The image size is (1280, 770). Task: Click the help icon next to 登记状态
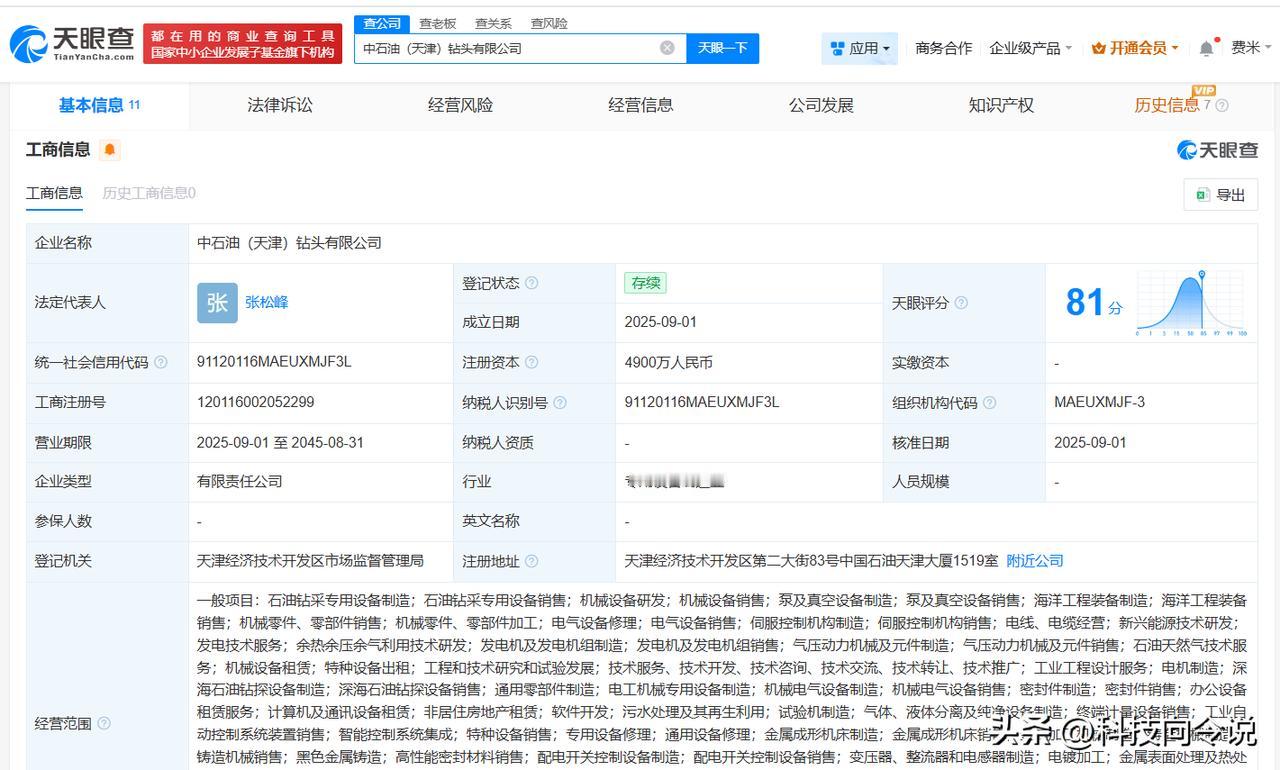point(532,283)
